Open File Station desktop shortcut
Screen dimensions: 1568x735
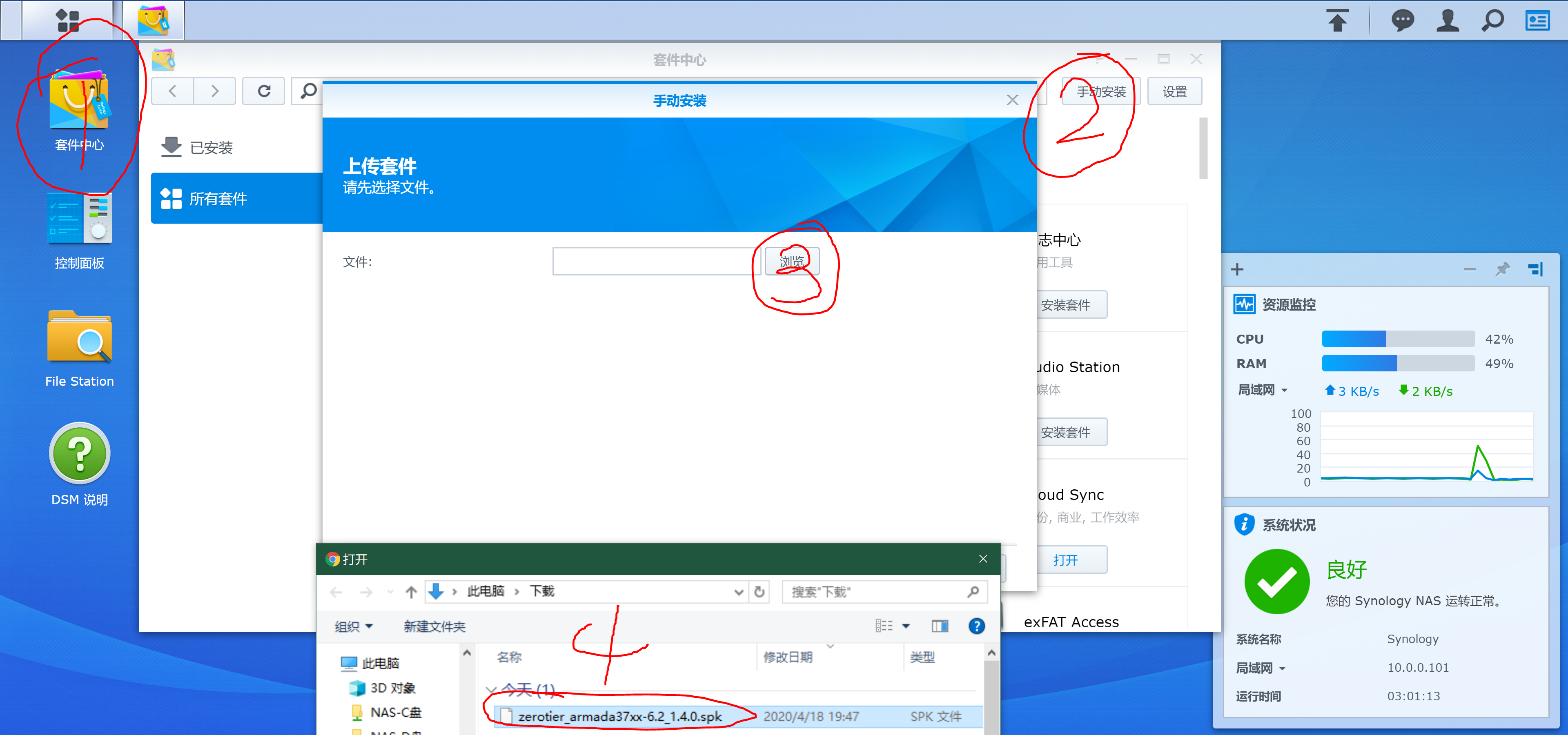(79, 349)
